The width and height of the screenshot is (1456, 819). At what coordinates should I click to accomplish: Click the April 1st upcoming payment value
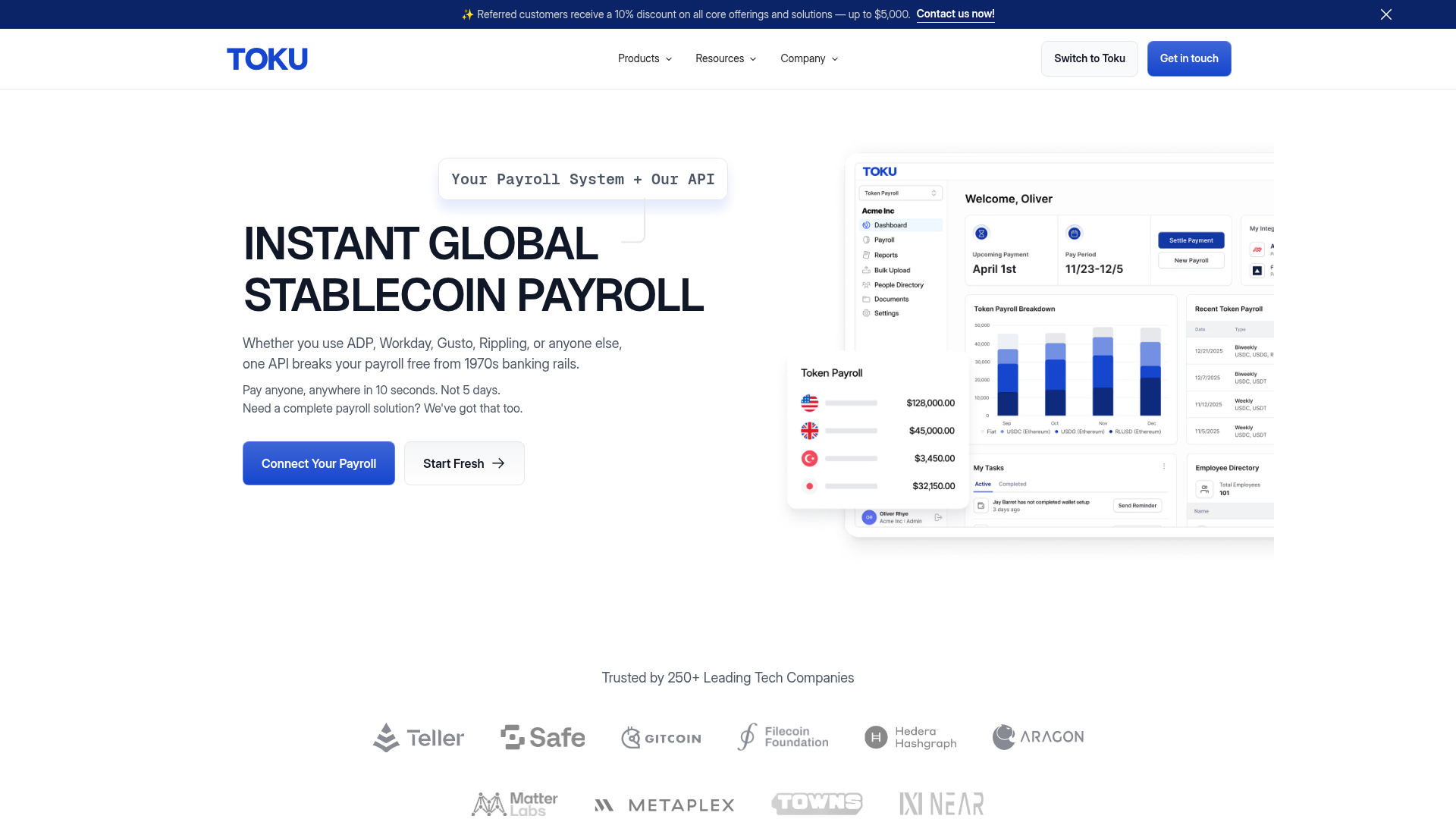coord(994,269)
